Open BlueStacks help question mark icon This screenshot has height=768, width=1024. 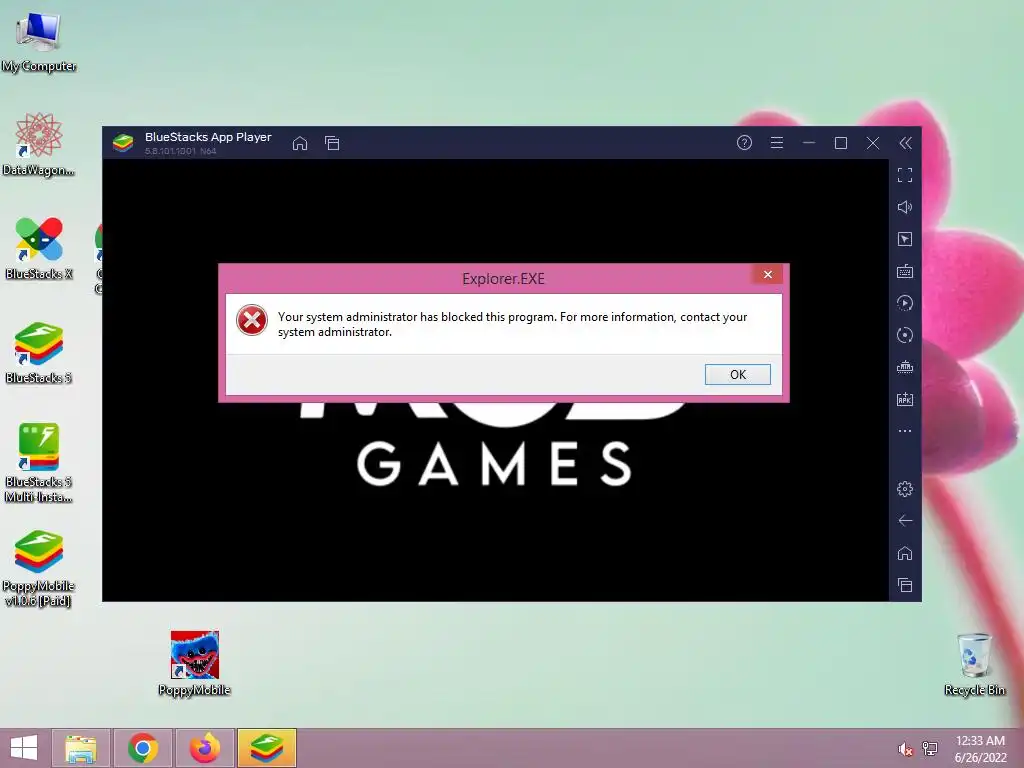744,142
